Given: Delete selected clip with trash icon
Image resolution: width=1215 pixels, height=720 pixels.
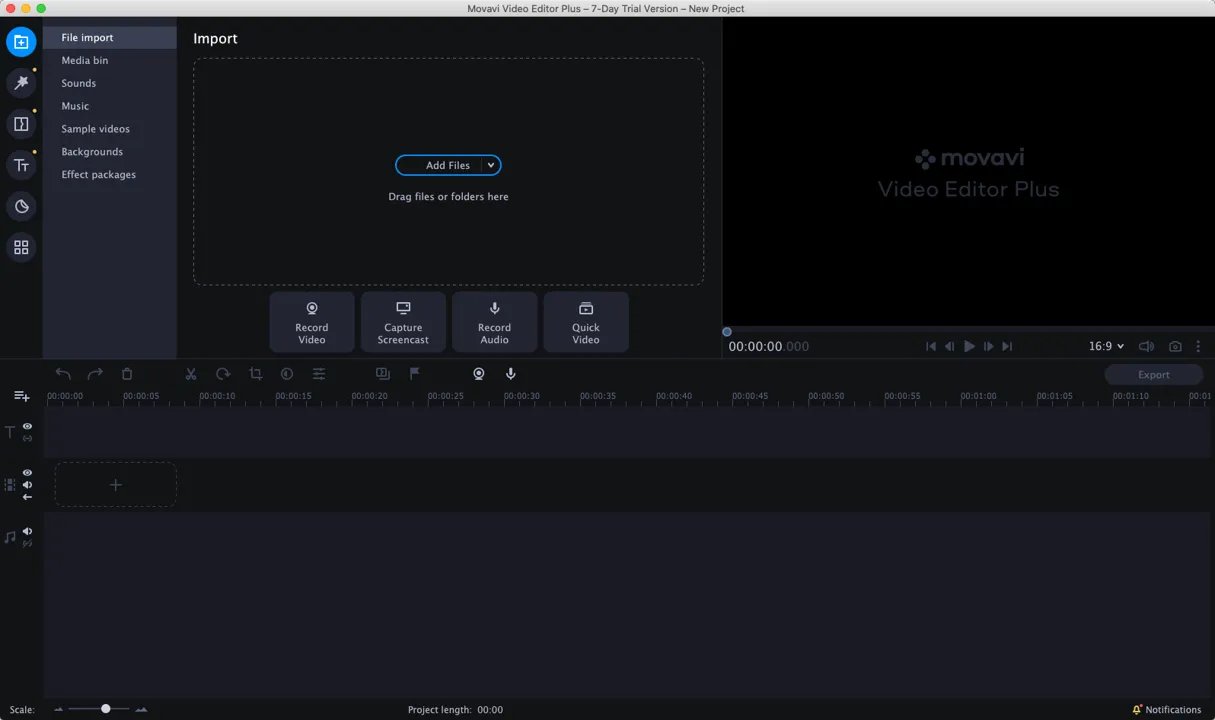Looking at the screenshot, I should tap(127, 374).
